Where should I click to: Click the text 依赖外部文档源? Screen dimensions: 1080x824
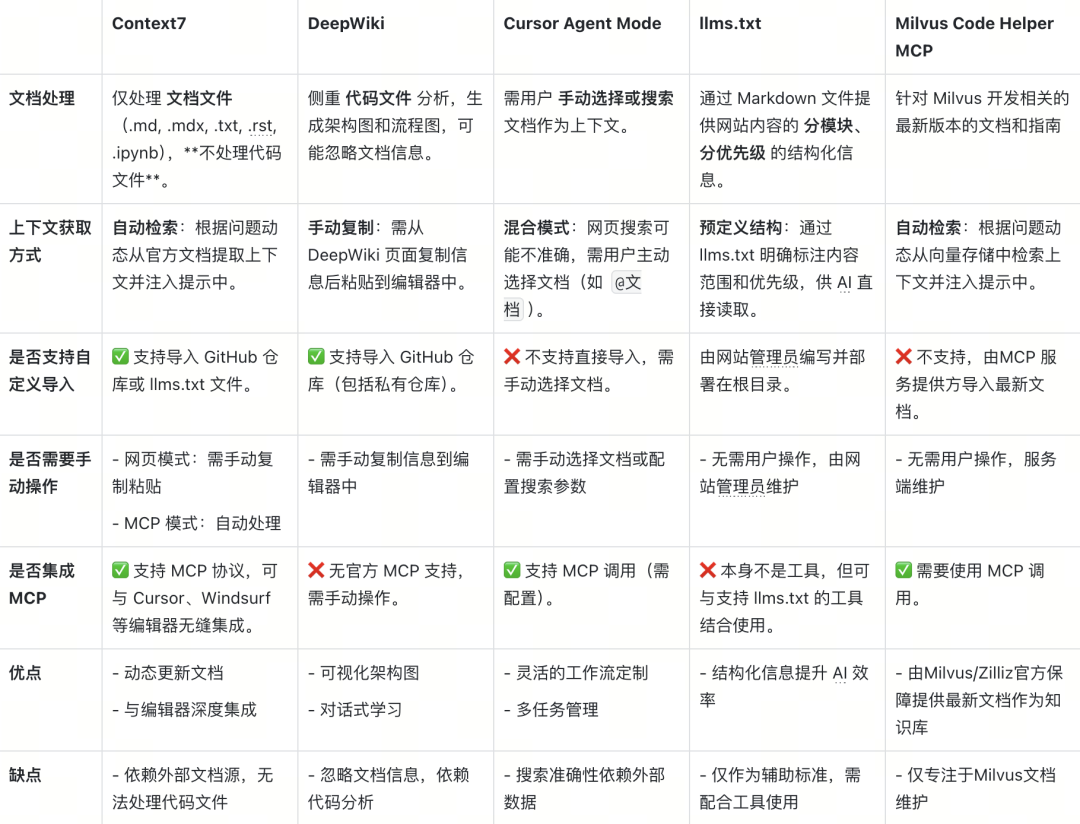[x=182, y=775]
